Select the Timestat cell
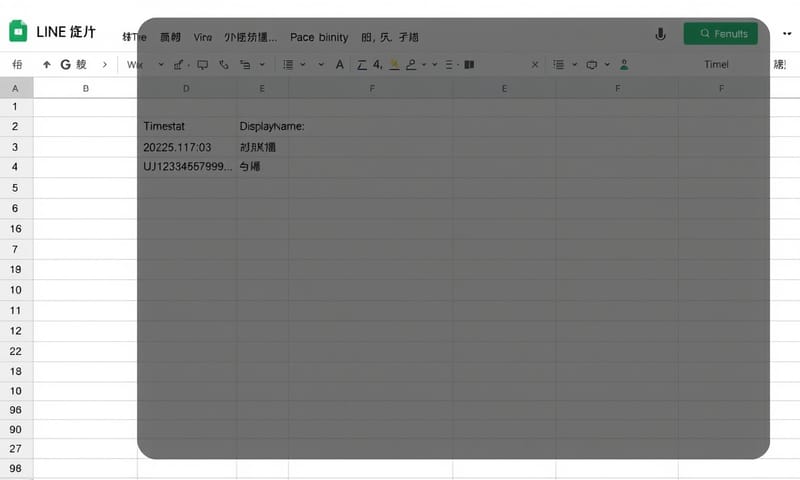The width and height of the screenshot is (800, 480). pyautogui.click(x=187, y=126)
